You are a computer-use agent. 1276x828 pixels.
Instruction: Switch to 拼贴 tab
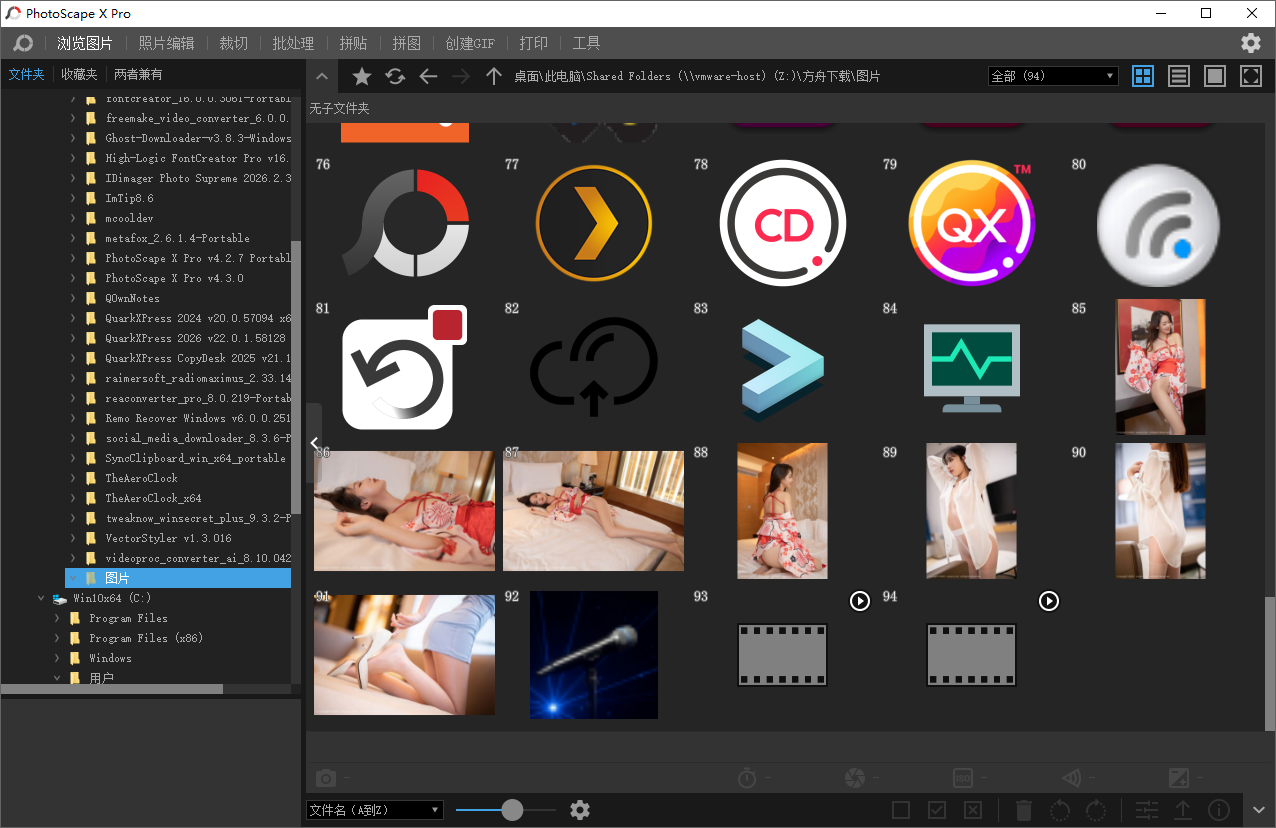pyautogui.click(x=353, y=43)
